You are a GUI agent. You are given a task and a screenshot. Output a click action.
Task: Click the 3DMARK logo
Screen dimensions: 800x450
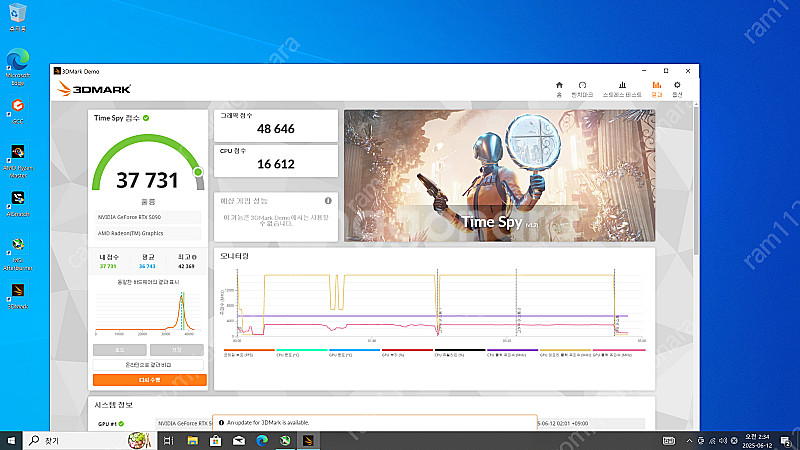click(x=94, y=89)
